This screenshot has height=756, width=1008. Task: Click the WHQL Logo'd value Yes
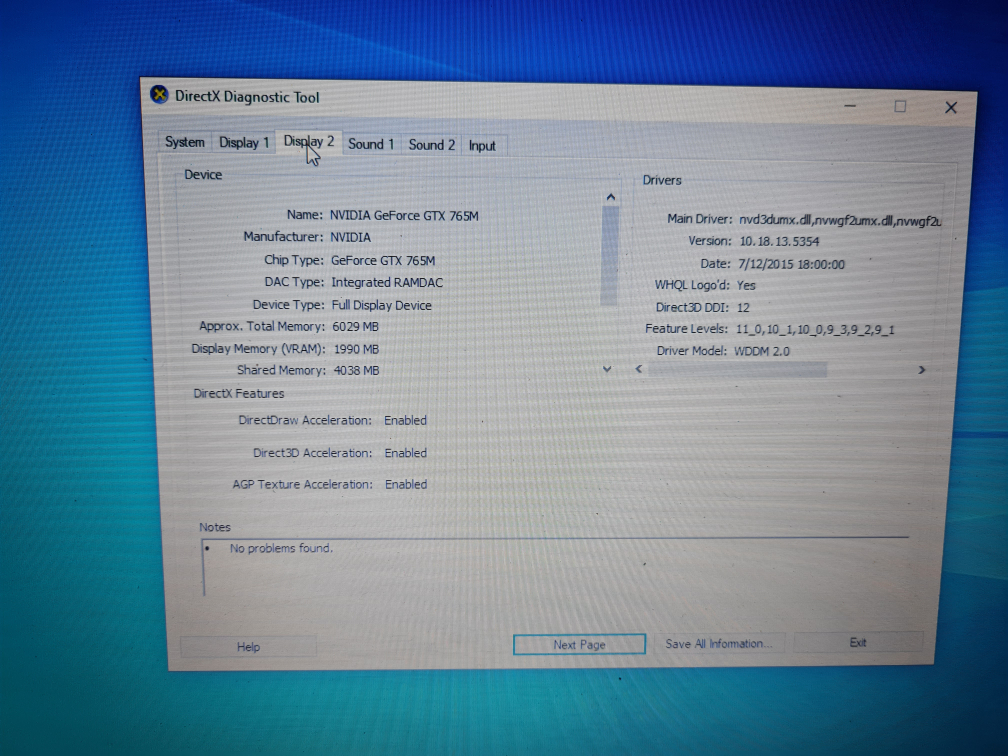point(746,285)
